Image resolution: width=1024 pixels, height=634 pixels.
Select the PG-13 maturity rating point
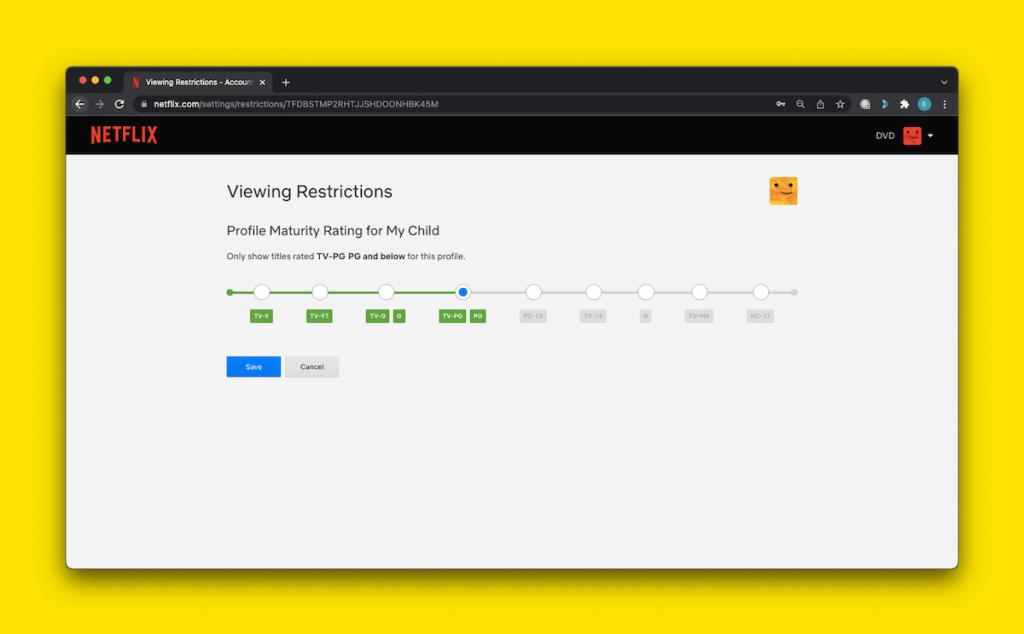click(x=533, y=292)
